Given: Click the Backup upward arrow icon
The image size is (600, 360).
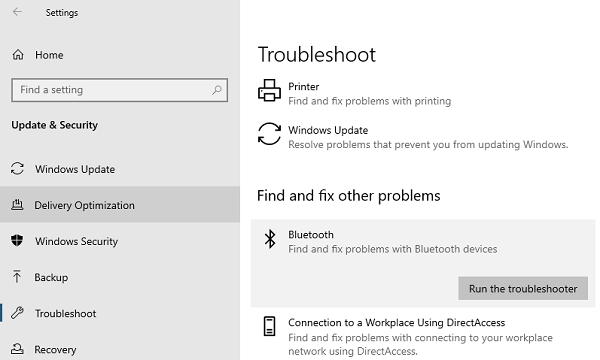Looking at the screenshot, I should [17, 277].
